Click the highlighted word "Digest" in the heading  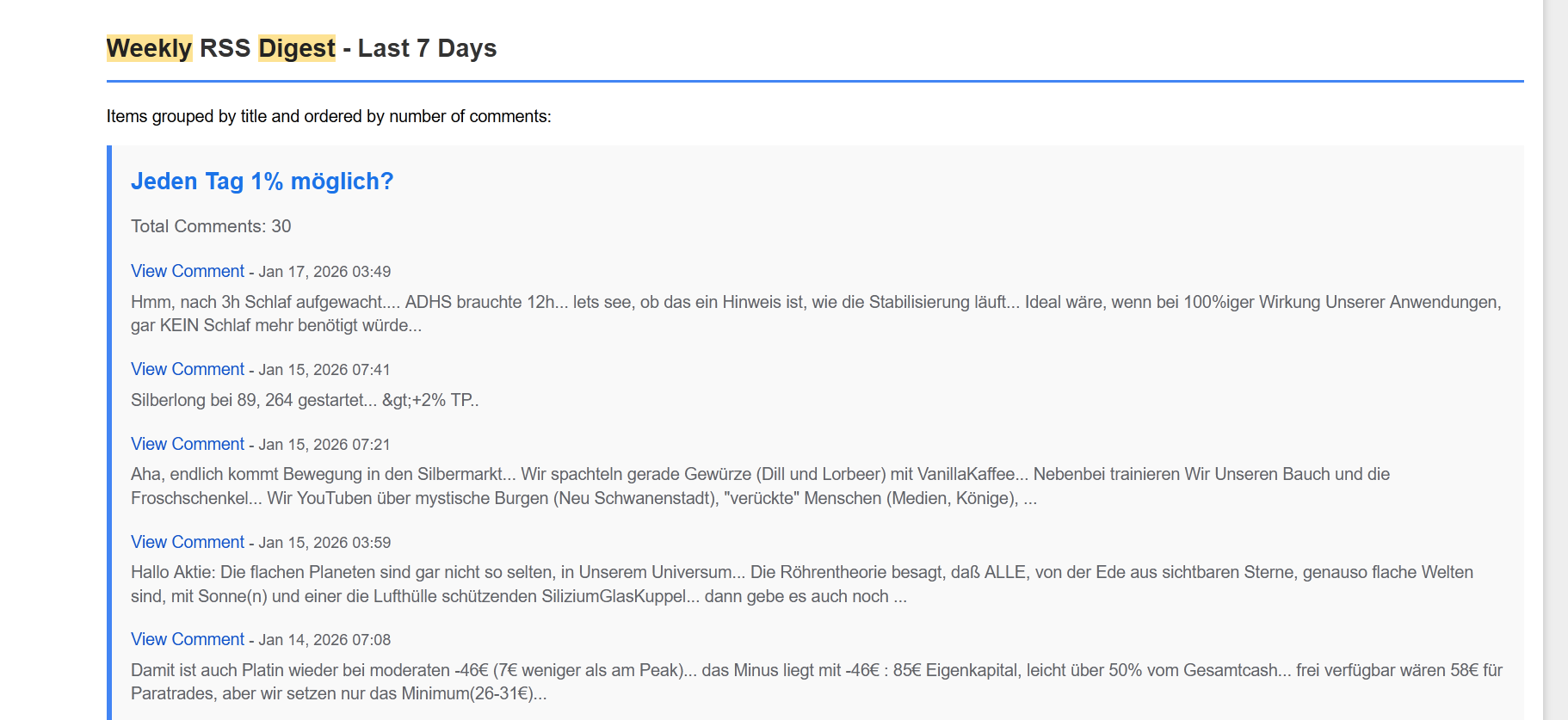(x=297, y=48)
